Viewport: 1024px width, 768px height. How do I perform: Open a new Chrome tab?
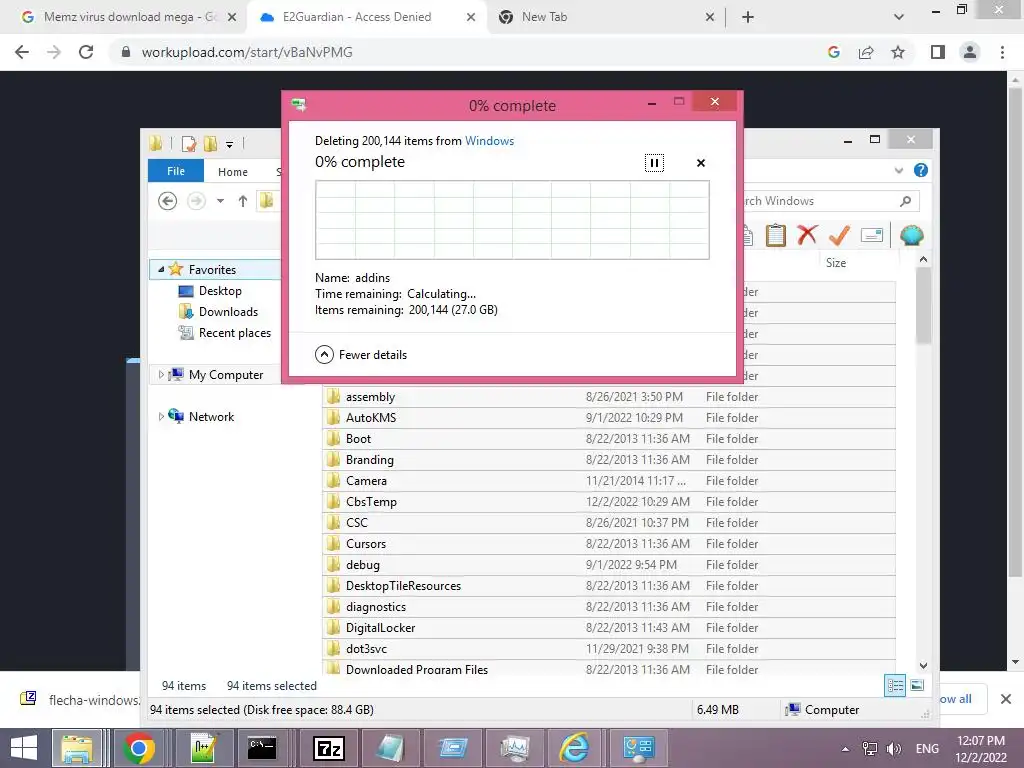748,17
